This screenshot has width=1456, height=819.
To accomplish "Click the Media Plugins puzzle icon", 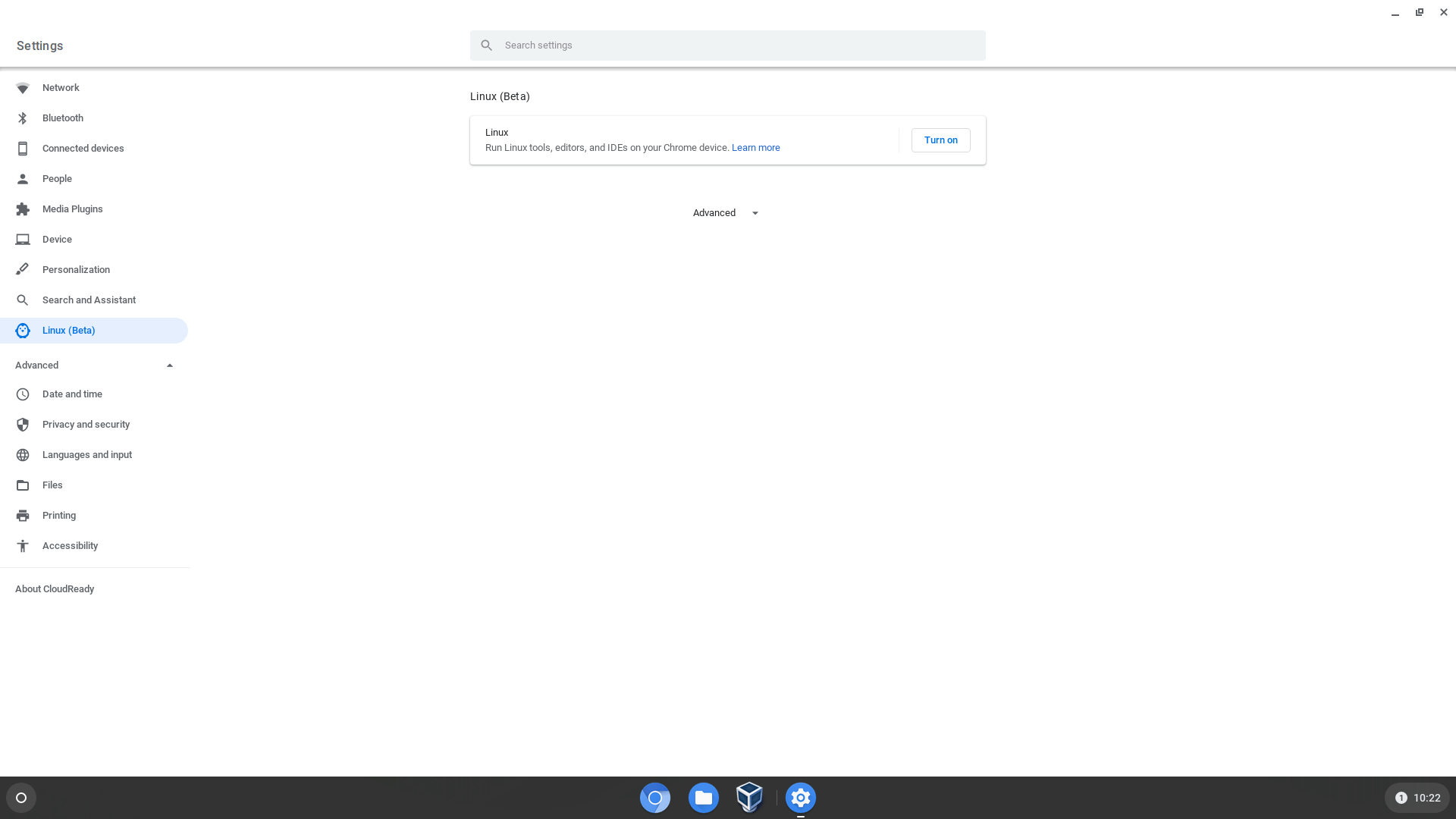I will coord(23,209).
